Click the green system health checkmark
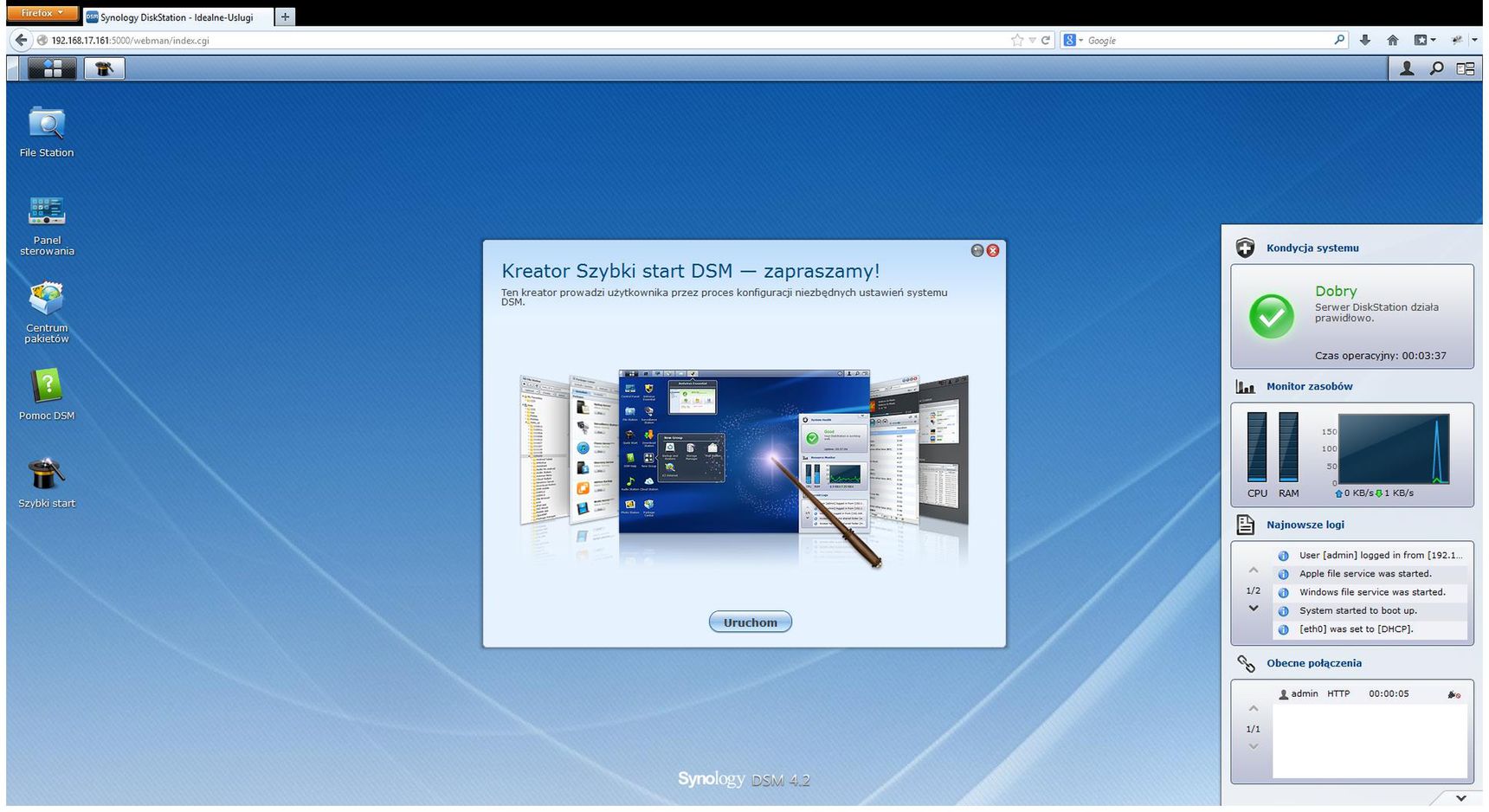 pos(1271,317)
